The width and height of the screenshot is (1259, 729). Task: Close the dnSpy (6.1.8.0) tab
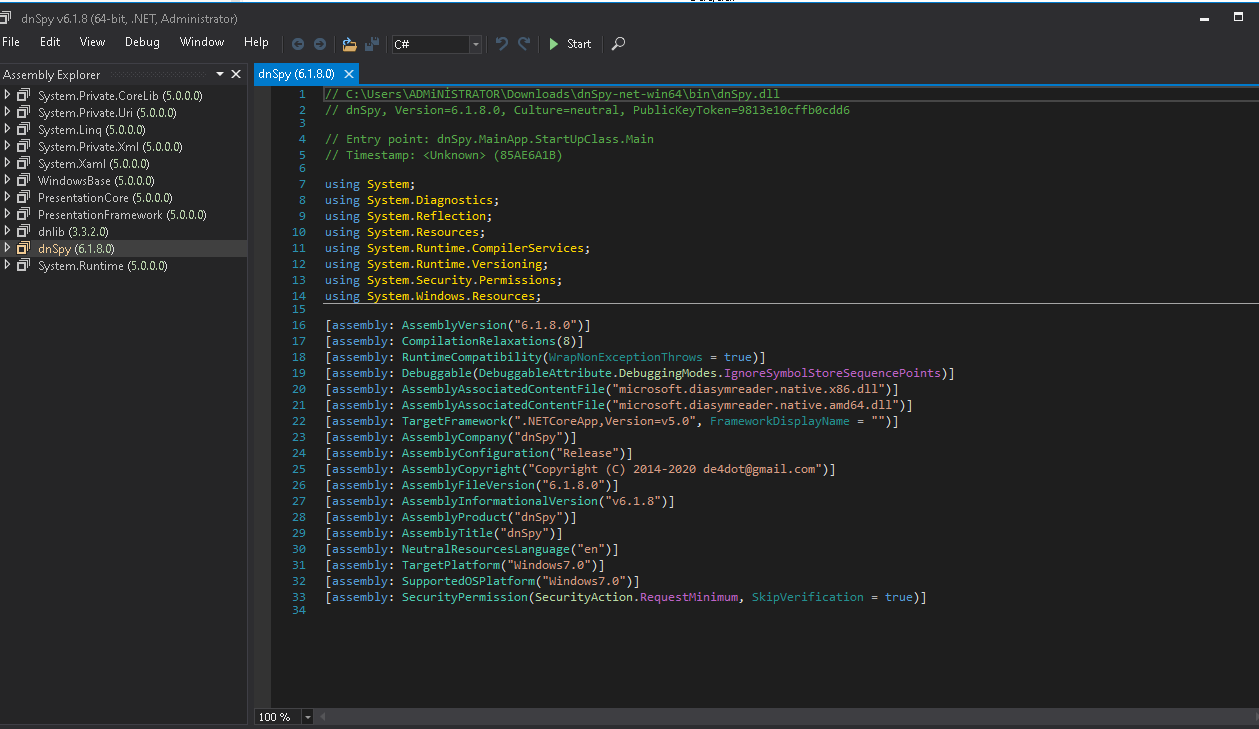pos(349,74)
